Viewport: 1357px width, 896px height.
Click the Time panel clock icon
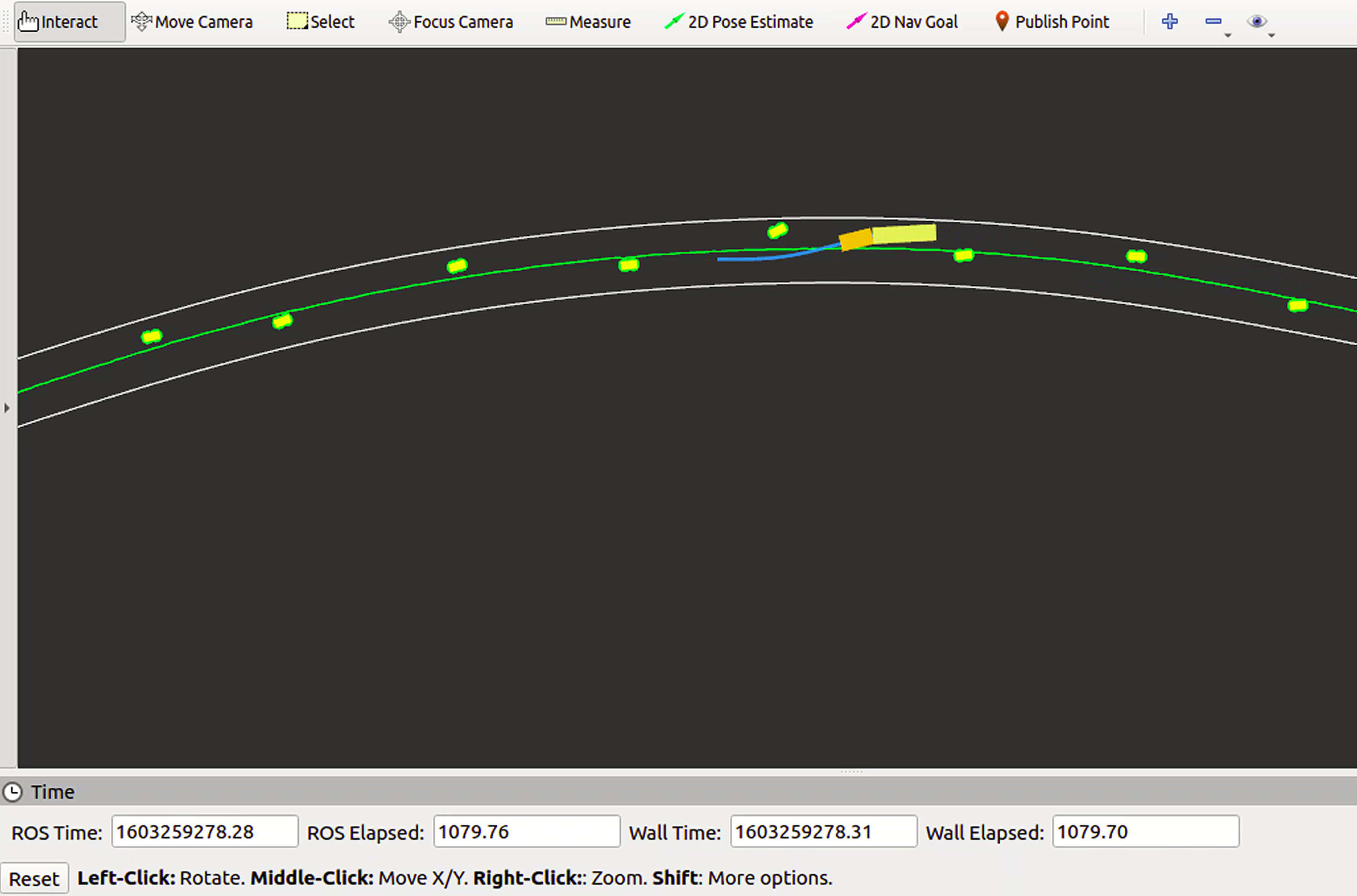coord(13,792)
